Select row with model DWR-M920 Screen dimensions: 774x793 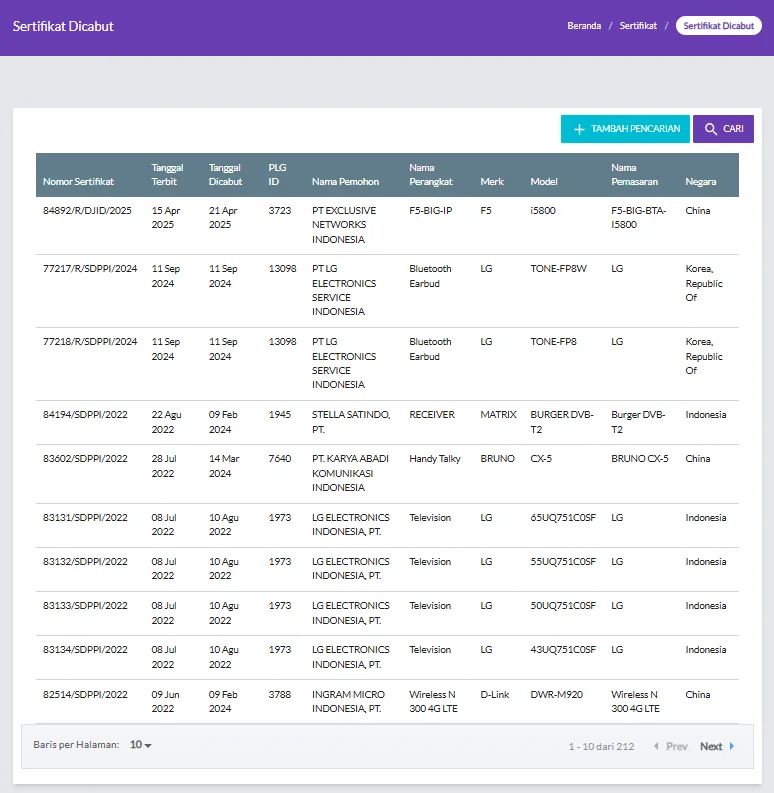coord(556,694)
